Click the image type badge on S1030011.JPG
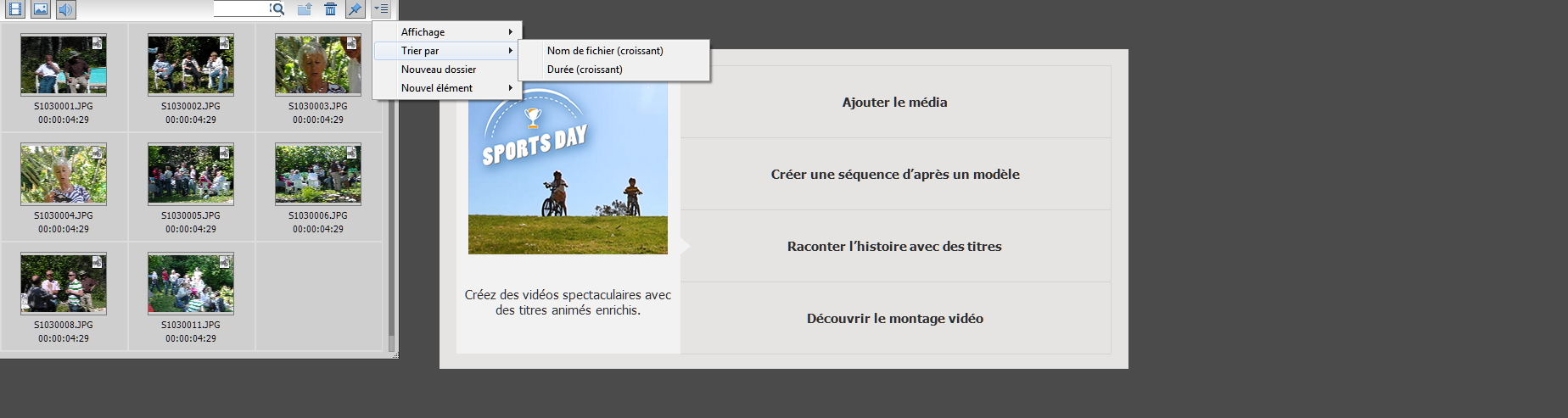1568x418 pixels. coord(225,262)
